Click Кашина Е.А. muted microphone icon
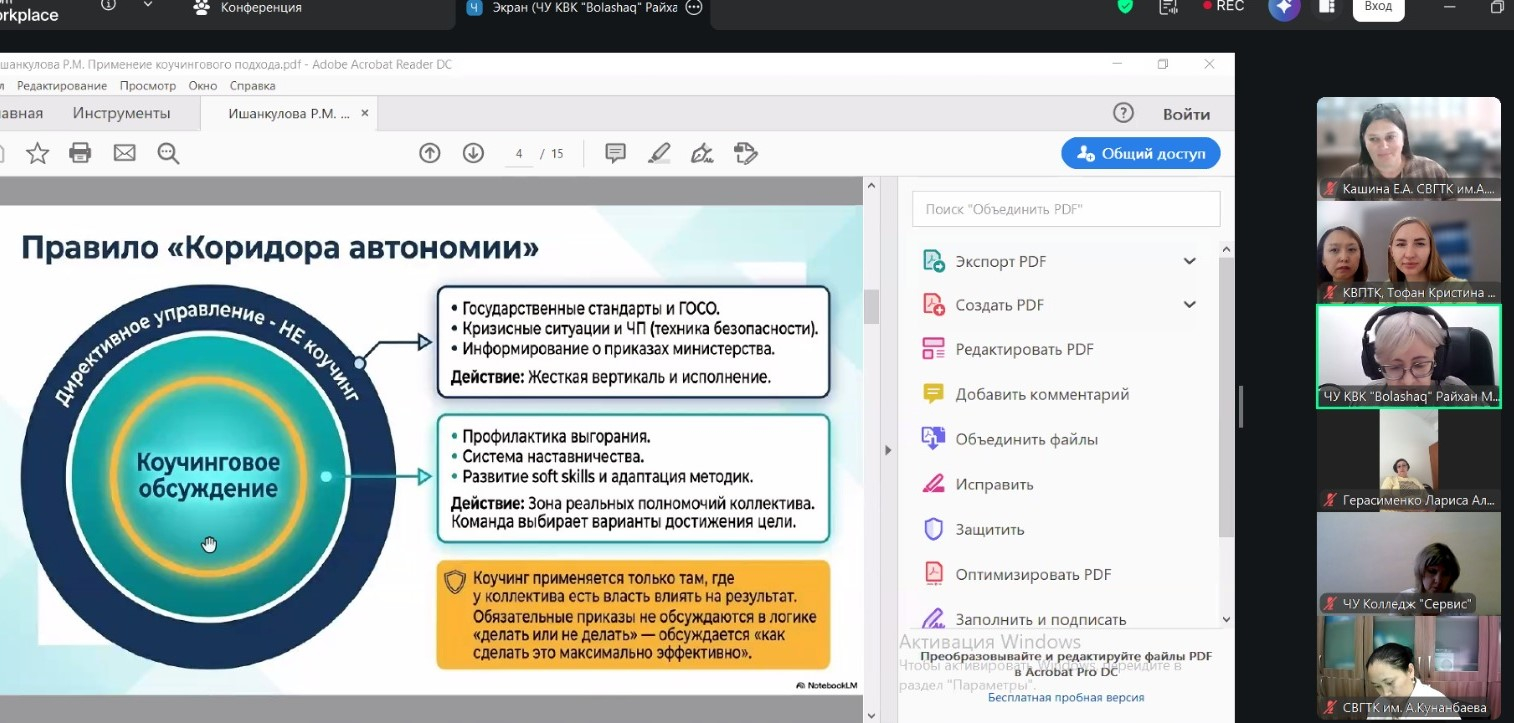The image size is (1514, 723). pyautogui.click(x=1330, y=188)
